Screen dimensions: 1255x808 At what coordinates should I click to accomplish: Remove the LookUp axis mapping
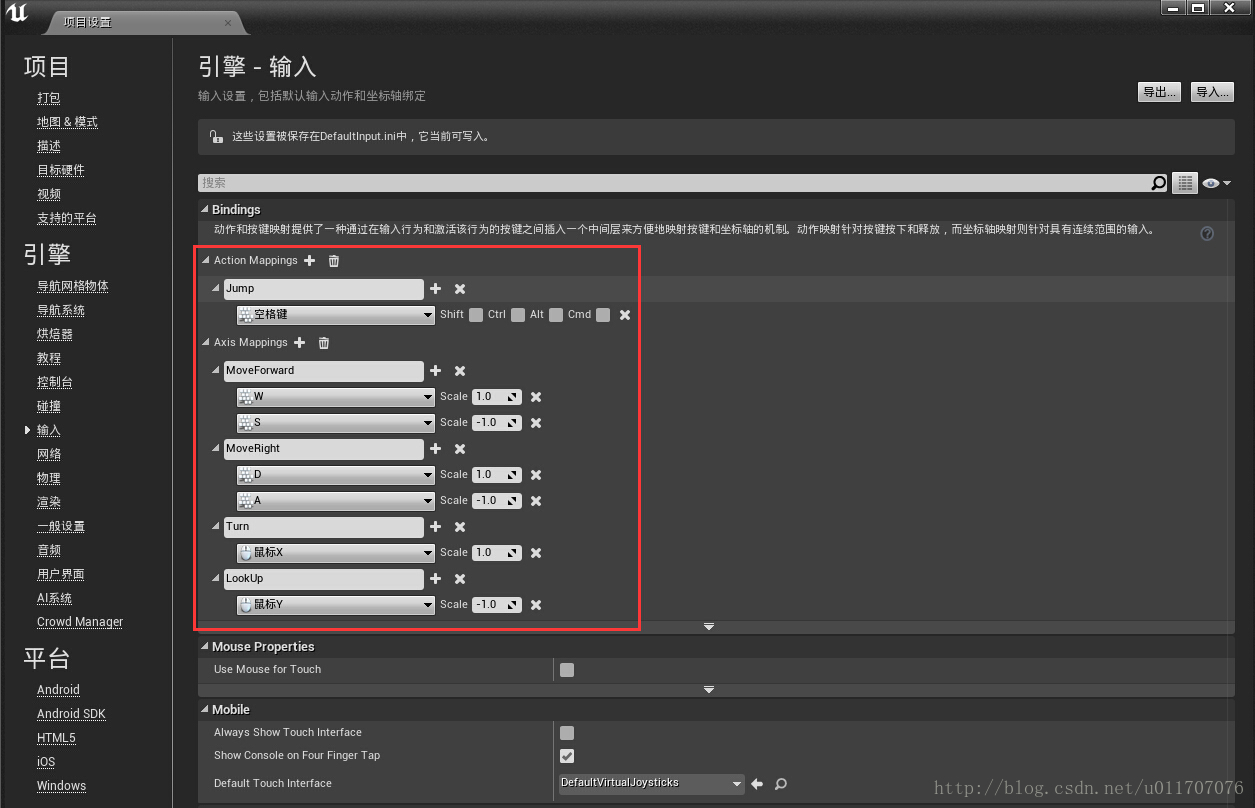click(x=460, y=579)
